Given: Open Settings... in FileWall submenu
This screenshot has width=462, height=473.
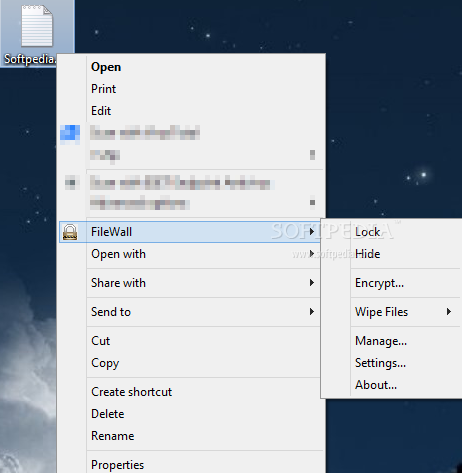Looking at the screenshot, I should click(392, 363).
